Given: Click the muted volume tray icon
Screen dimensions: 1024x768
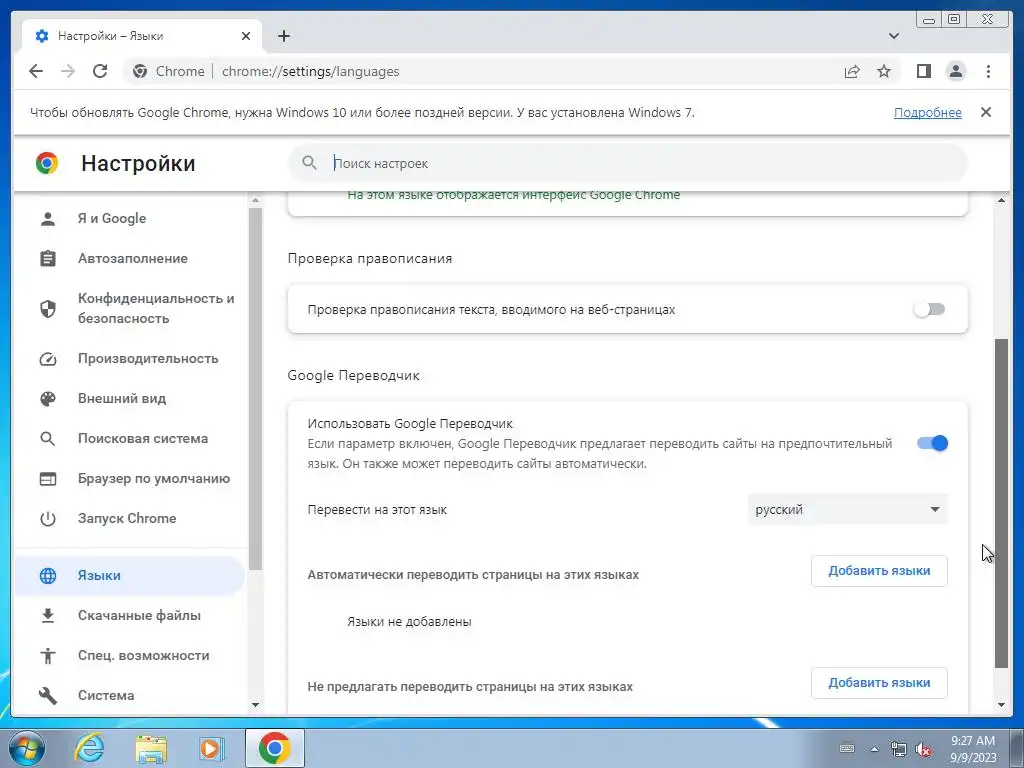Looking at the screenshot, I should tap(923, 749).
